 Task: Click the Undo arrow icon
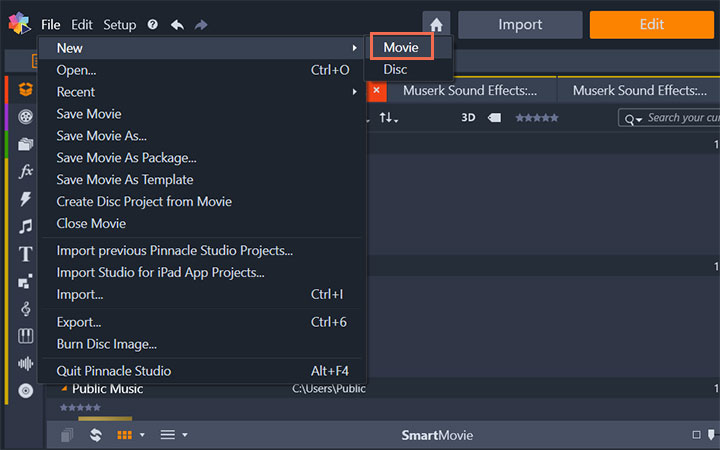pyautogui.click(x=177, y=25)
